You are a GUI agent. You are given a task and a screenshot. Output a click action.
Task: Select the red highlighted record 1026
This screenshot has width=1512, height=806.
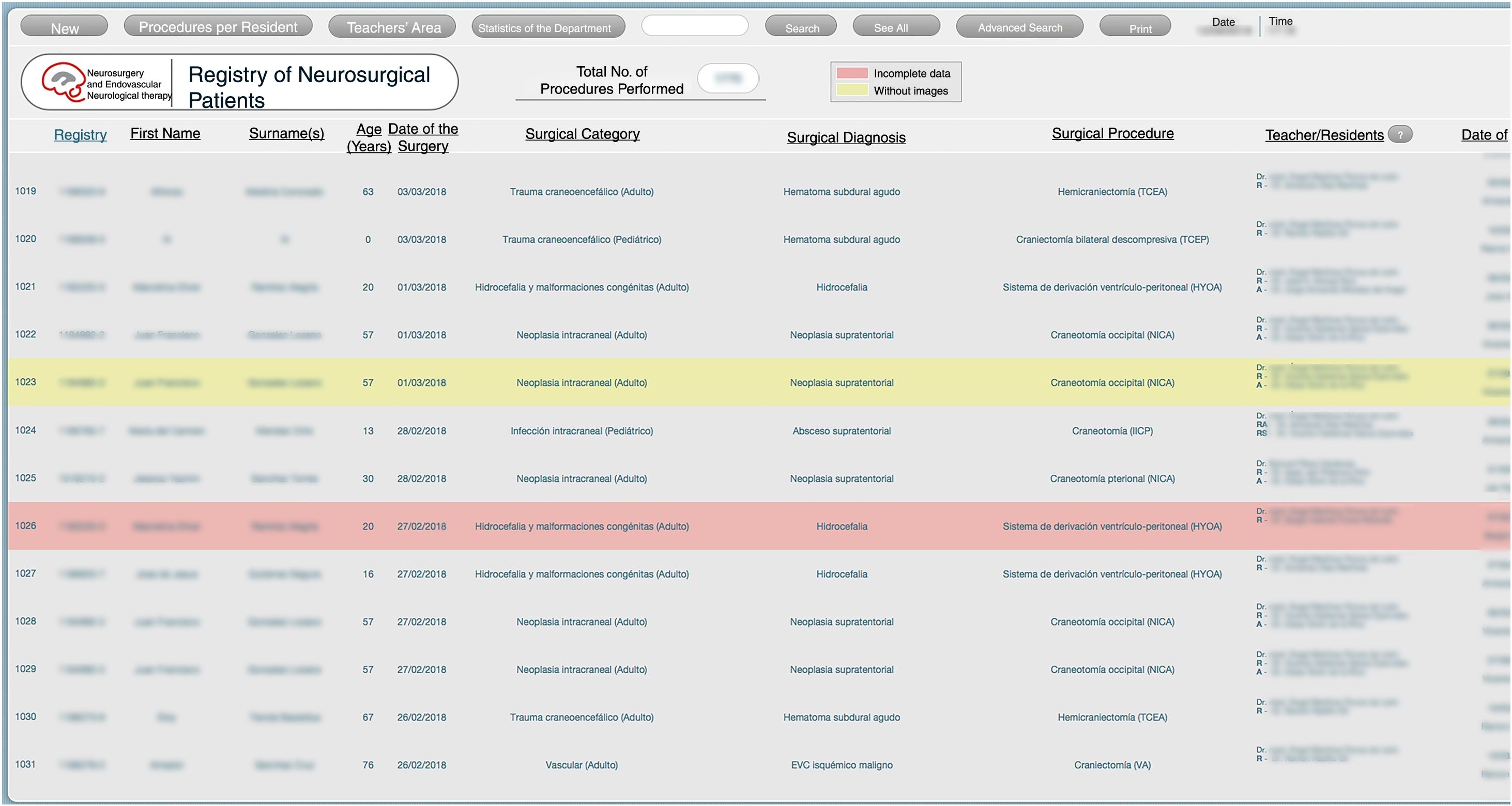[x=26, y=525]
